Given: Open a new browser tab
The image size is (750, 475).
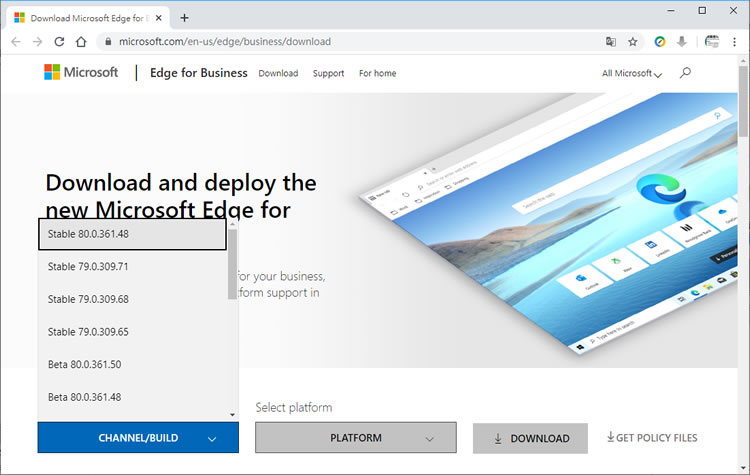Looking at the screenshot, I should (x=184, y=18).
